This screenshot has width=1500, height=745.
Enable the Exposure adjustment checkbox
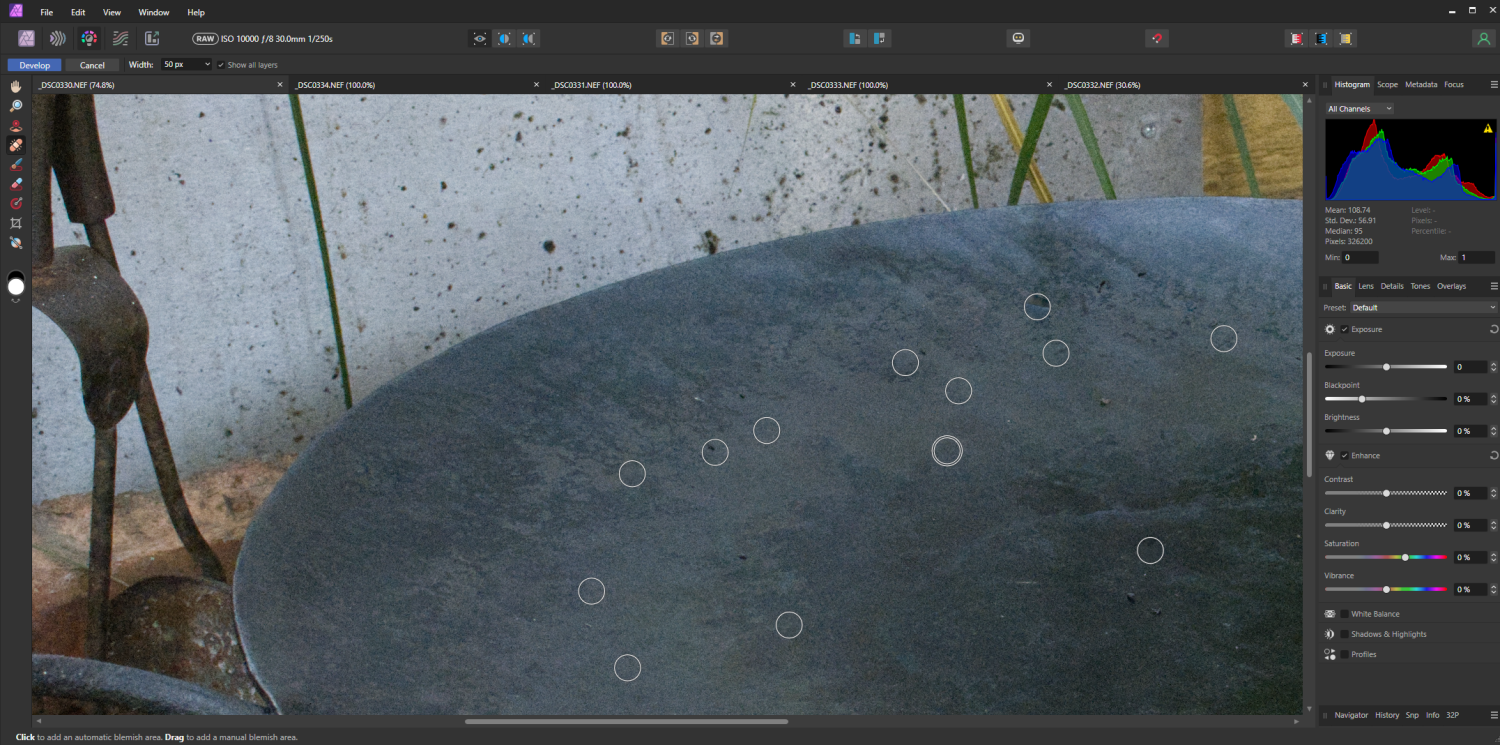click(1345, 329)
